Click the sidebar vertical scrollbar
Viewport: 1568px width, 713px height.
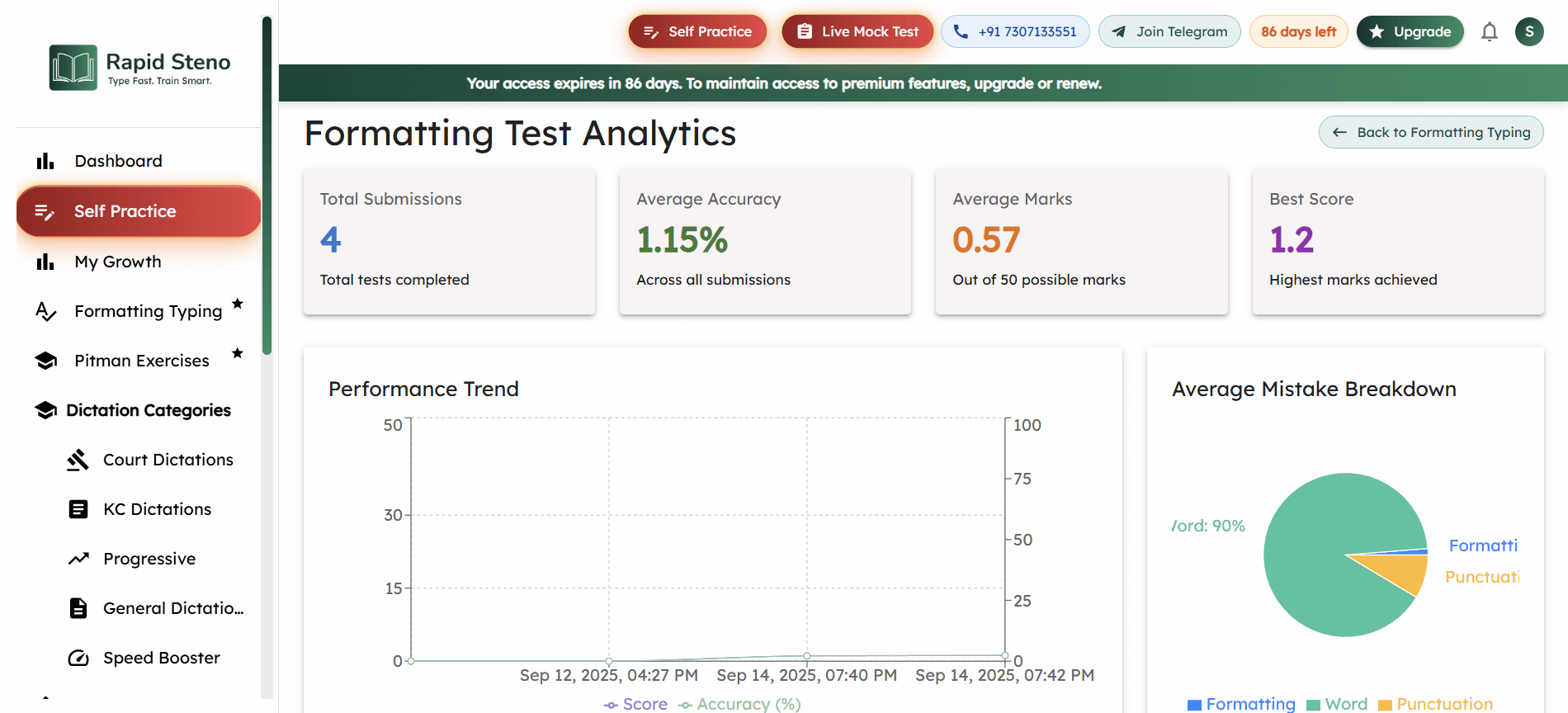(x=267, y=186)
